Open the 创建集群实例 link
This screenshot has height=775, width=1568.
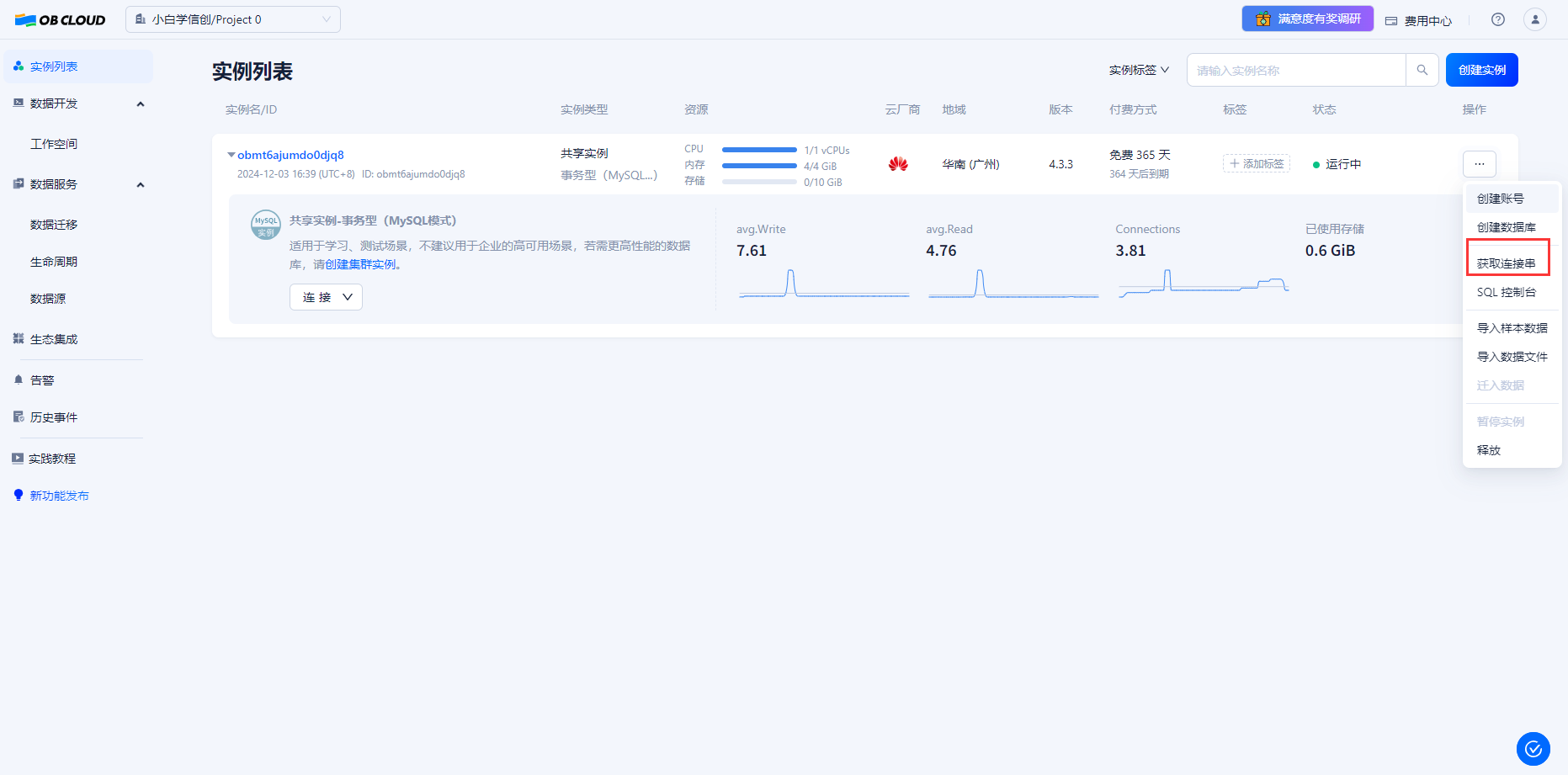[x=360, y=264]
